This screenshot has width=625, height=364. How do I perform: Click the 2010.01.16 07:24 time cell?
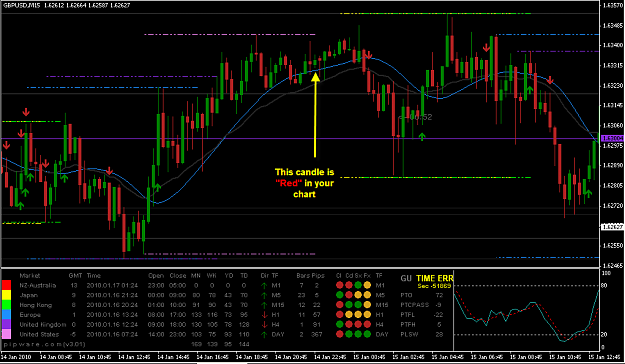tap(112, 334)
